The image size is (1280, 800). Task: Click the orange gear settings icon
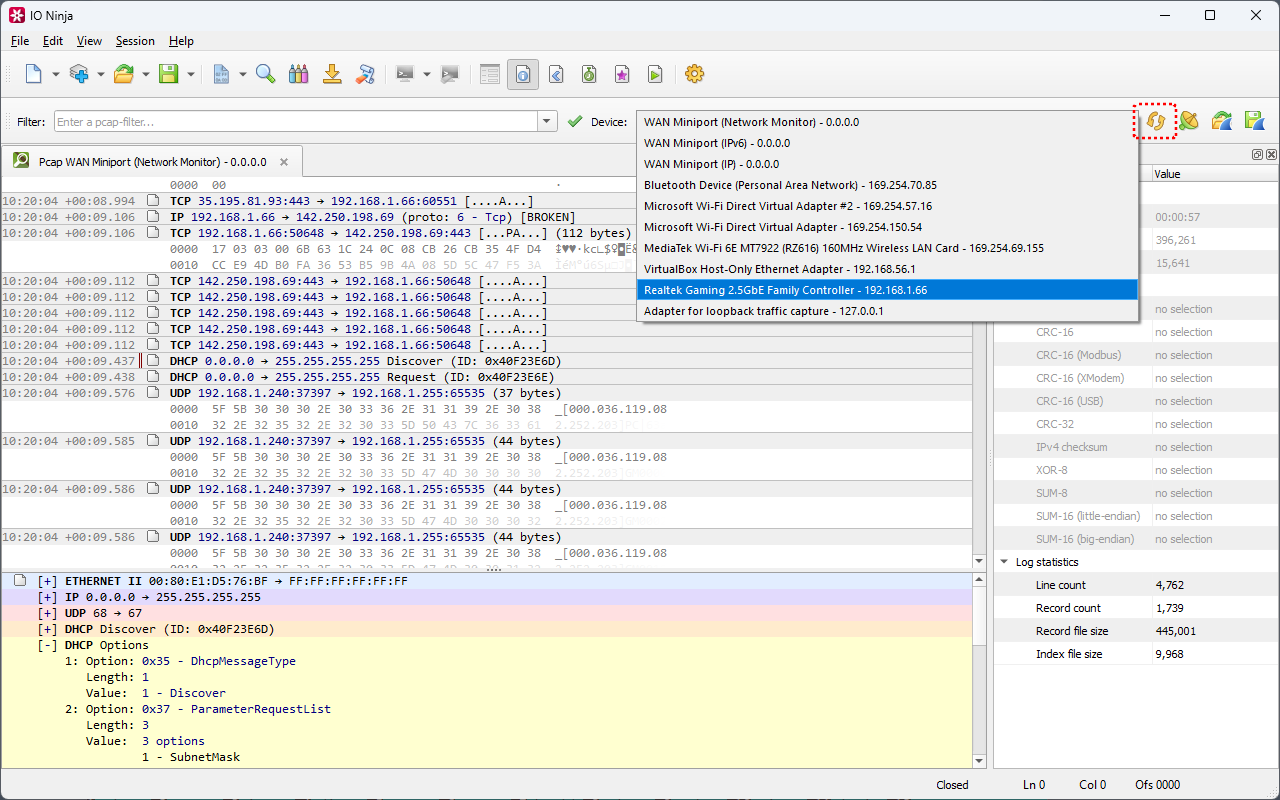(694, 74)
